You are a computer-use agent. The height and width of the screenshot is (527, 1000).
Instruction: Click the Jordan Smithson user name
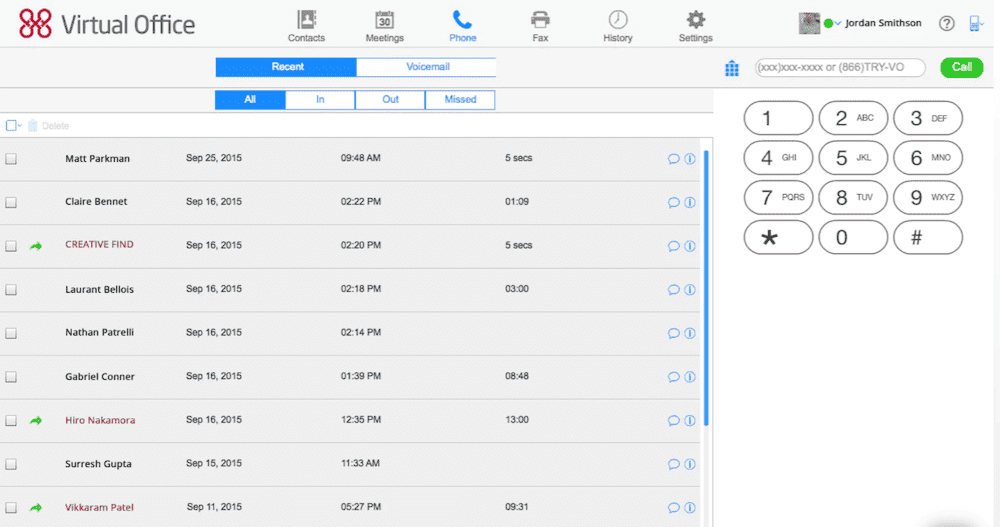(883, 23)
